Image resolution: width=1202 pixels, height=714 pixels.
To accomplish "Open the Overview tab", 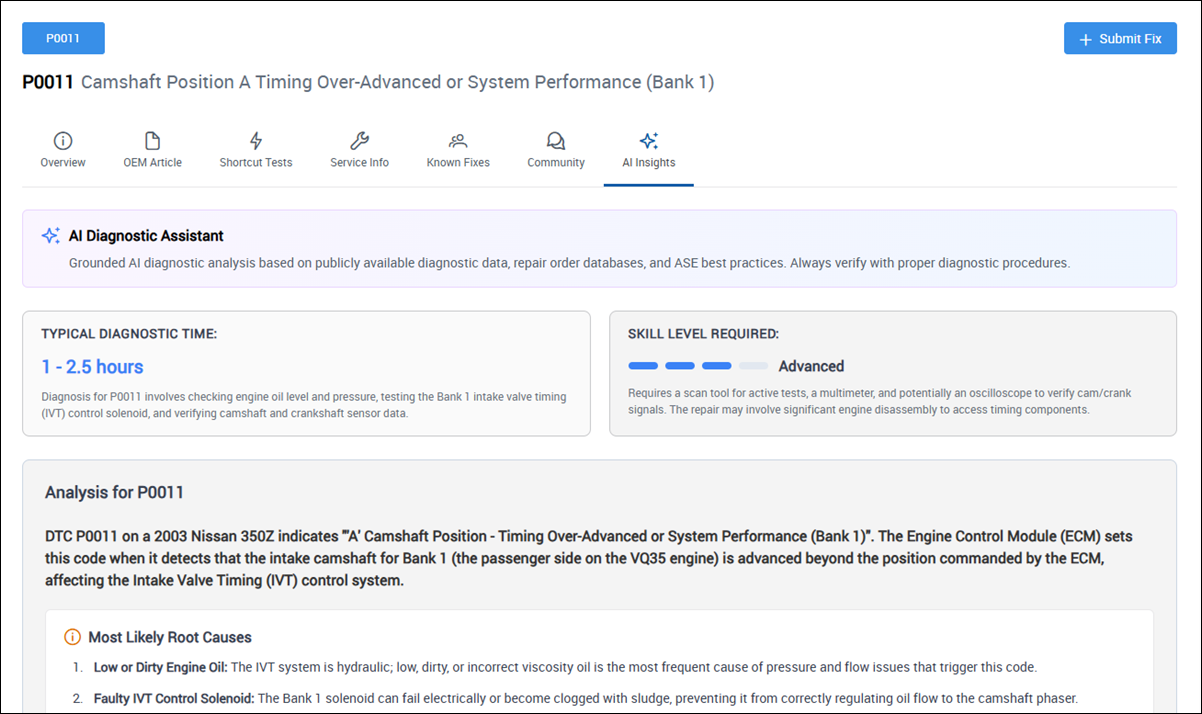I will point(63,150).
